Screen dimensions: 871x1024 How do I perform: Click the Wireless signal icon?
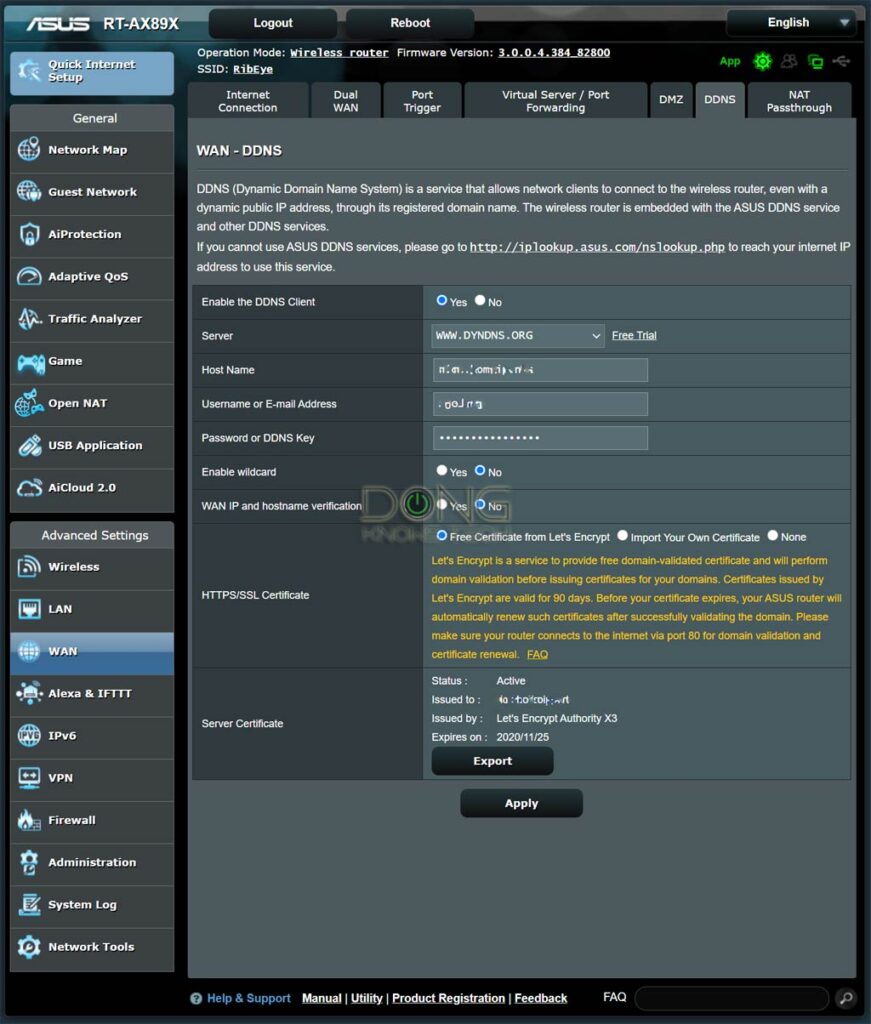(x=29, y=566)
